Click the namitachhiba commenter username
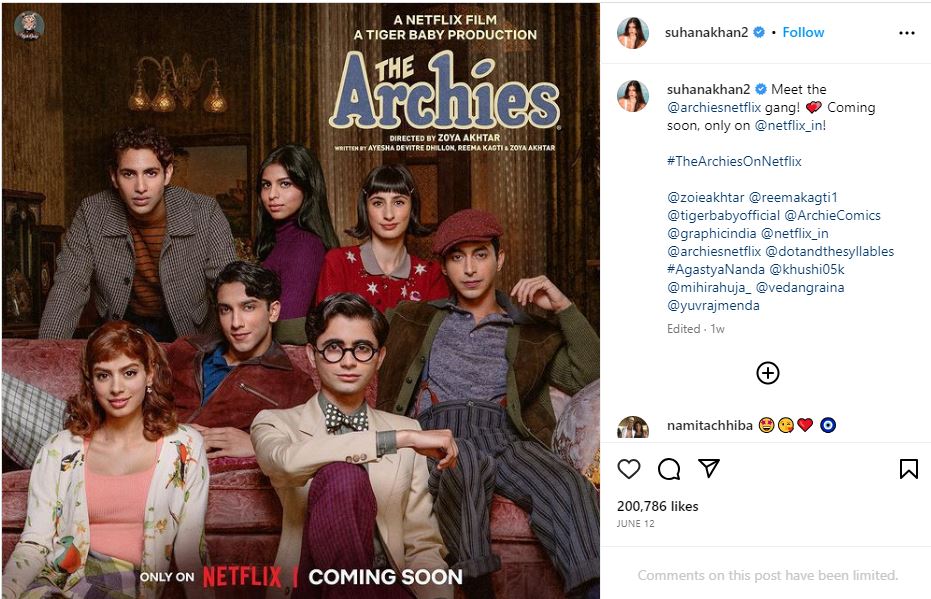 coord(710,426)
